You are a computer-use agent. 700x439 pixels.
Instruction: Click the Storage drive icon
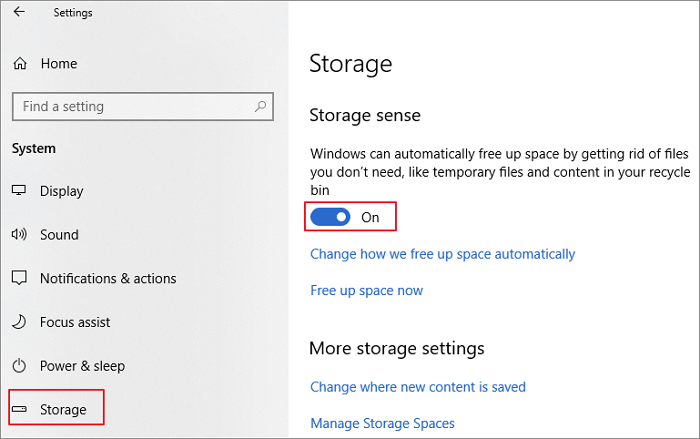[20, 410]
